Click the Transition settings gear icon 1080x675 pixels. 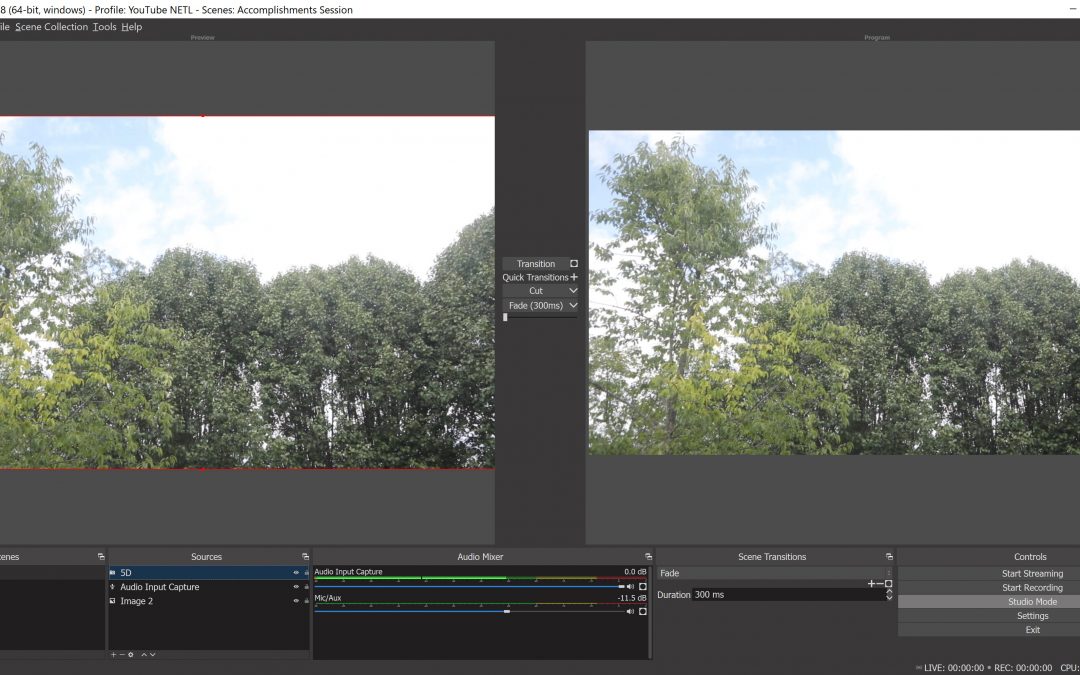573,264
